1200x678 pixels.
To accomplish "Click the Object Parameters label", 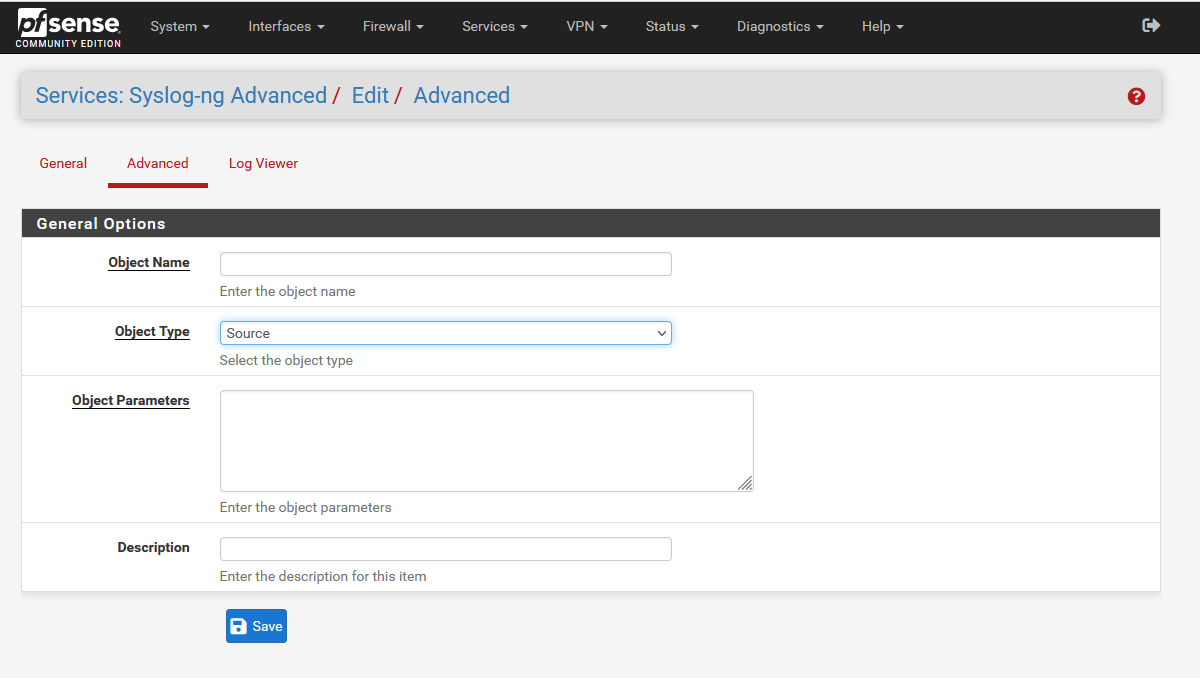I will [x=131, y=400].
